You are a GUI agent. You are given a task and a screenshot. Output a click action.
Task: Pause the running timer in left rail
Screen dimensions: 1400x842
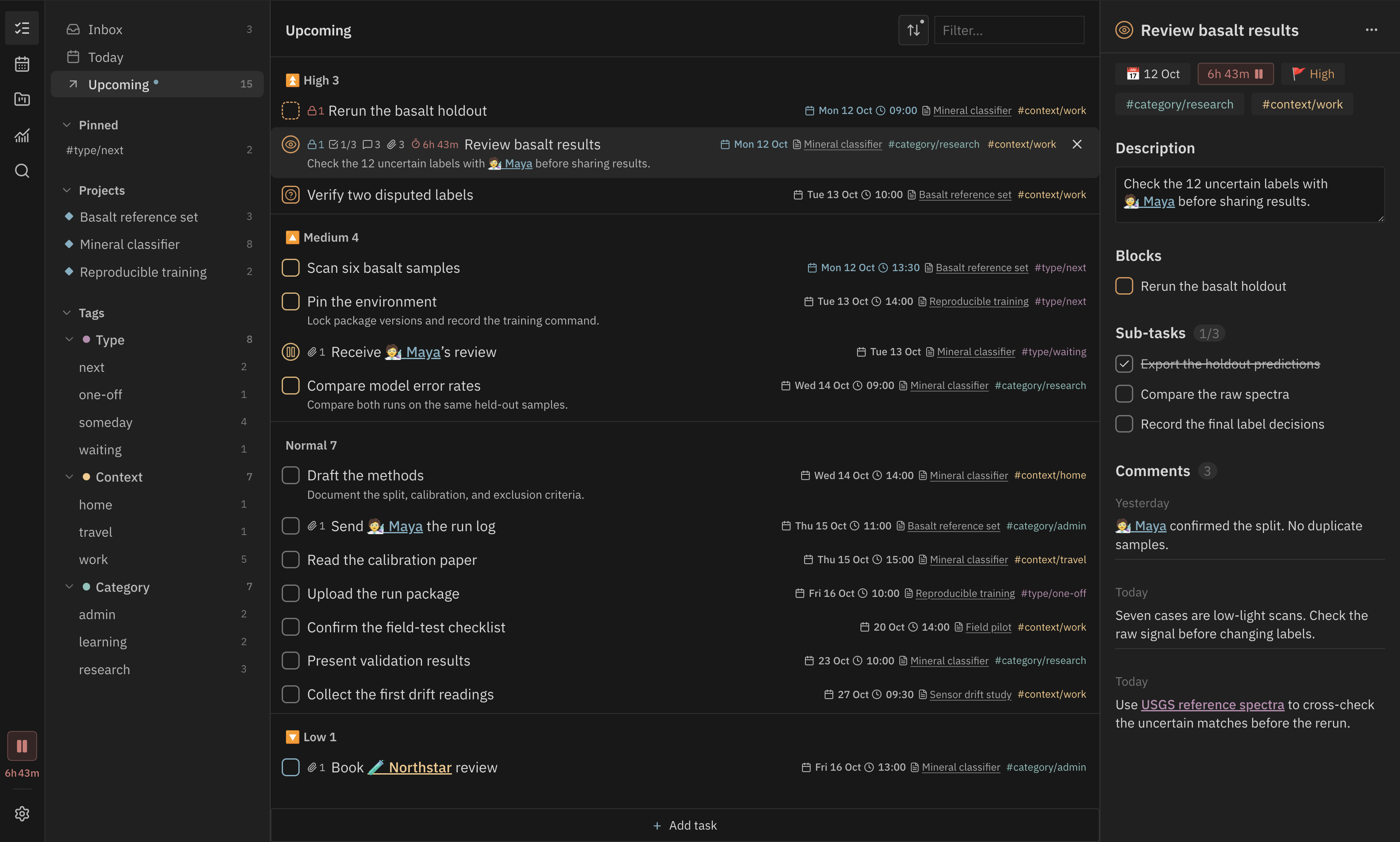[21, 746]
